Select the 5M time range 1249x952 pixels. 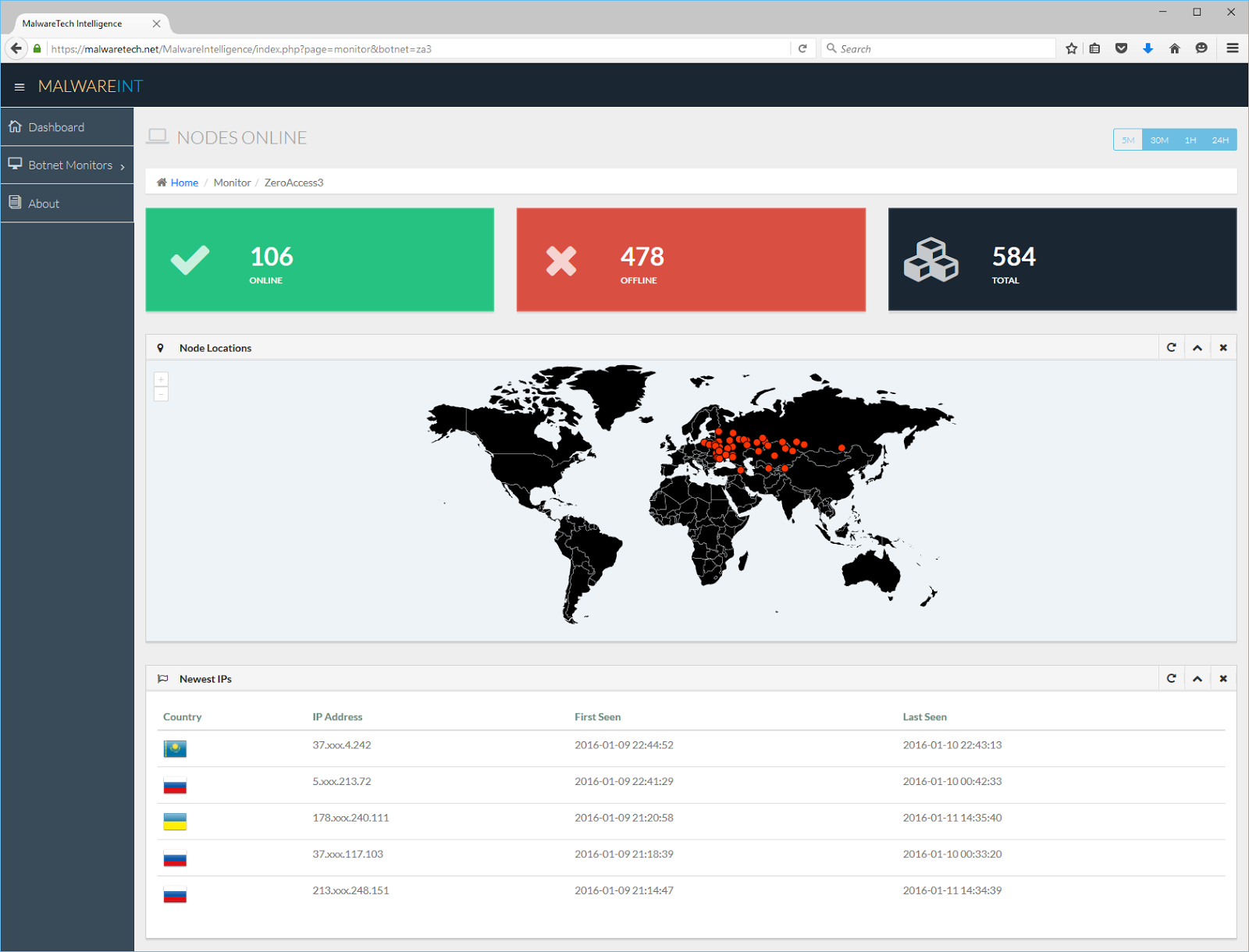1128,140
